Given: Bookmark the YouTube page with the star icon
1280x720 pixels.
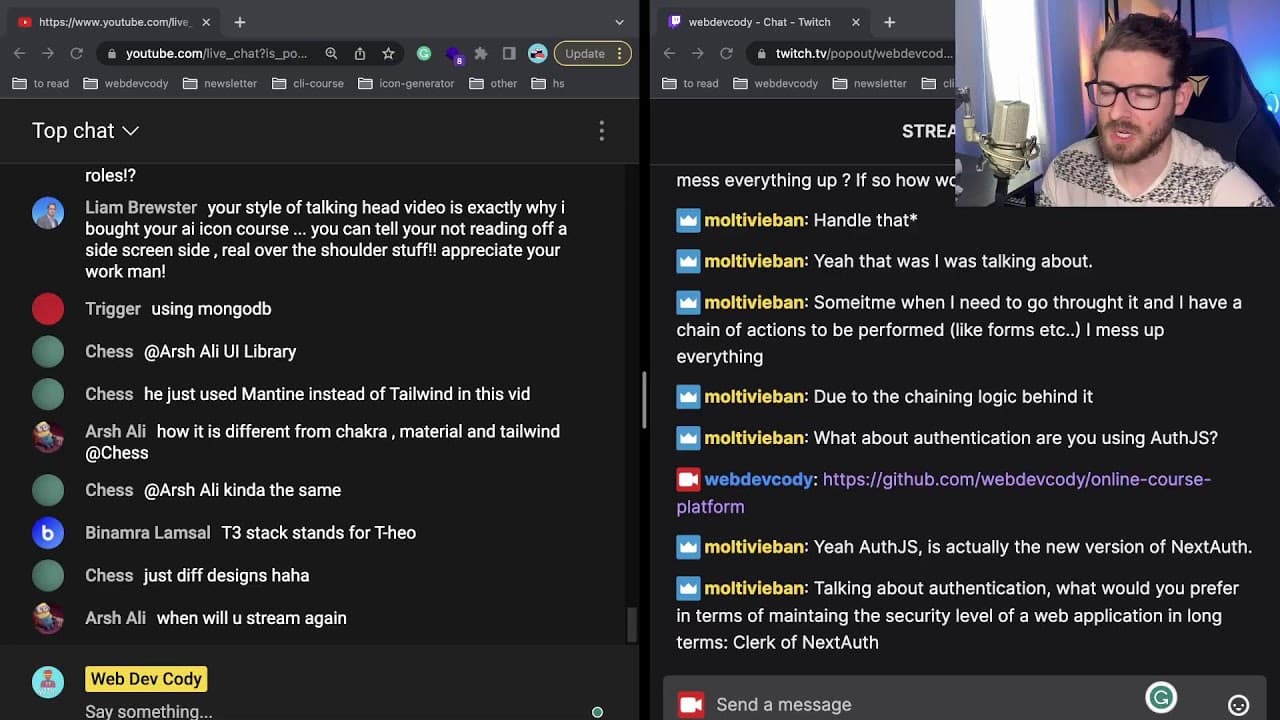Looking at the screenshot, I should pos(388,54).
